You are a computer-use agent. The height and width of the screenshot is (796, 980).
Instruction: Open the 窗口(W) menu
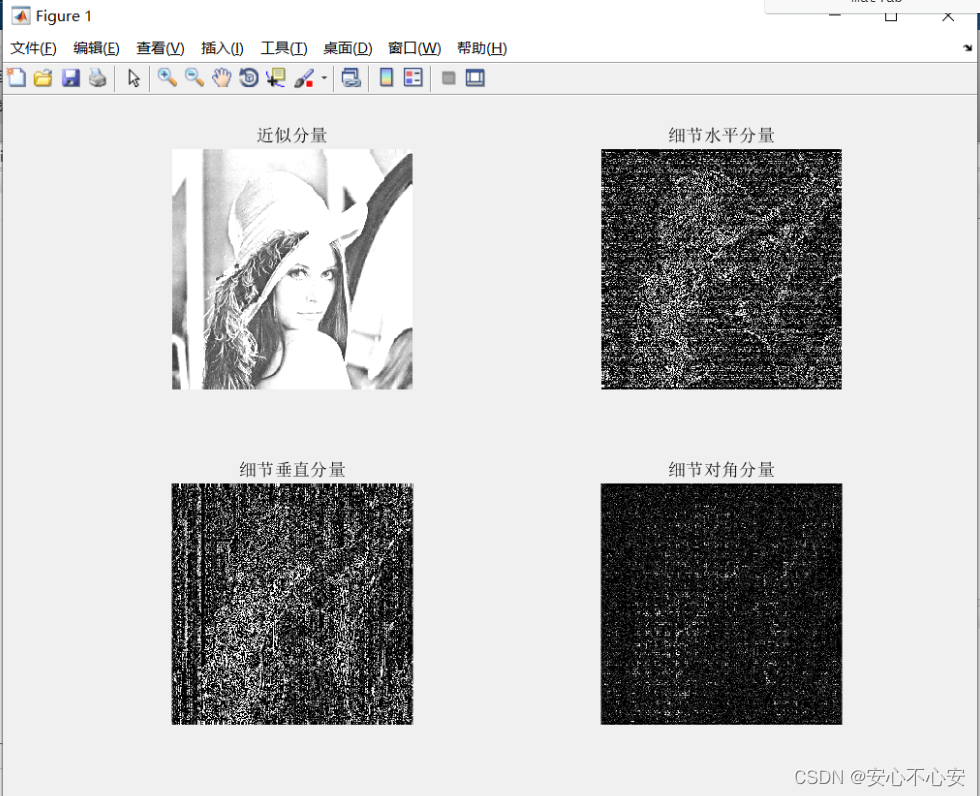[x=414, y=48]
